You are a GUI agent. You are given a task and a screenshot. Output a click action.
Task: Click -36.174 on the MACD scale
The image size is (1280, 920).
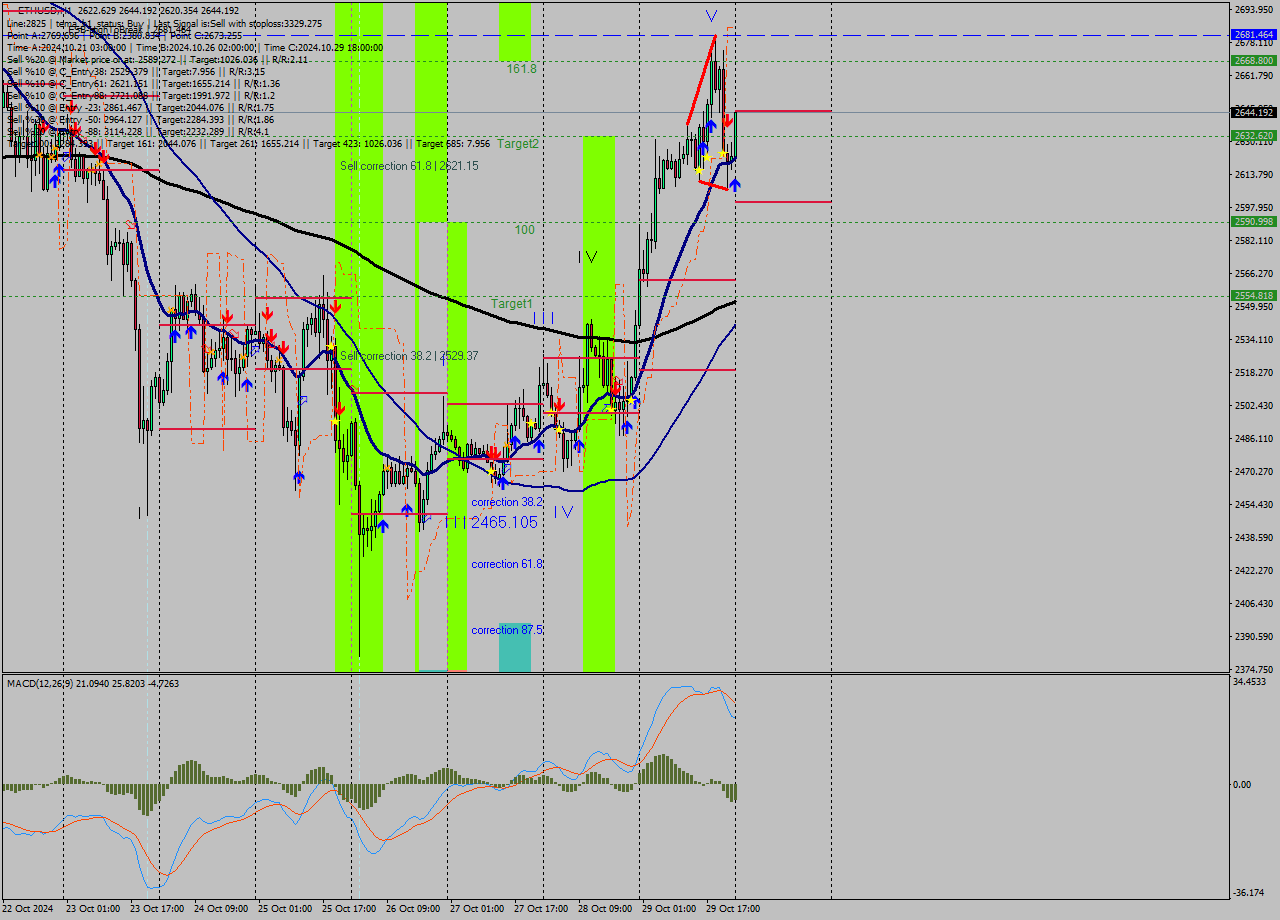[x=1251, y=892]
